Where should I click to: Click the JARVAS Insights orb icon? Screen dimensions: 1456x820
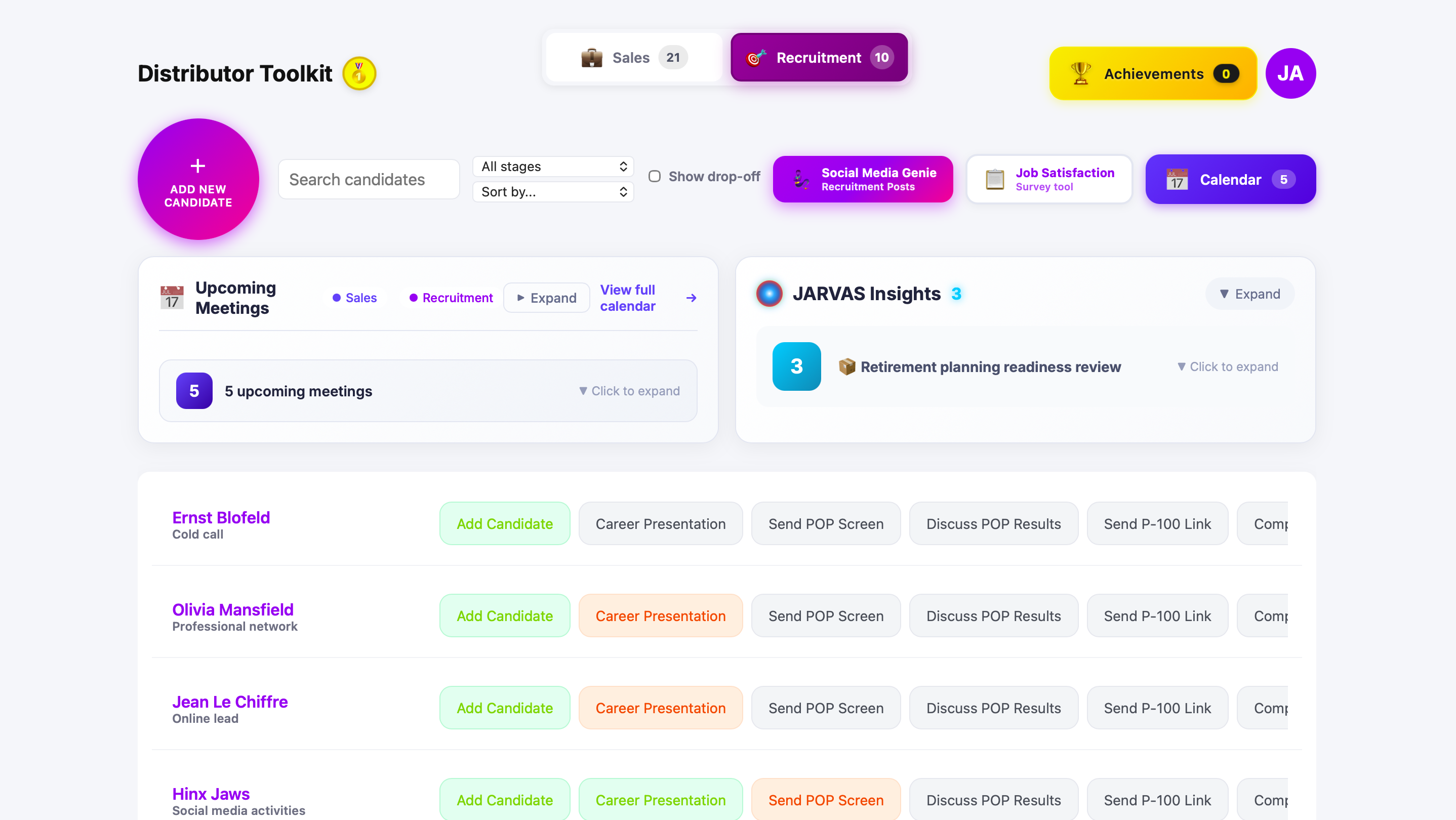(x=768, y=293)
